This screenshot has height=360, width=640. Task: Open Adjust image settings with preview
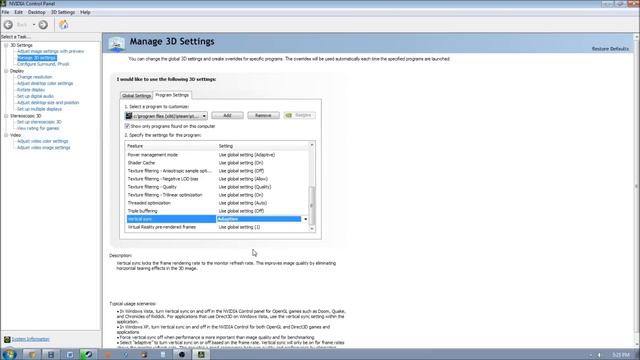click(x=51, y=51)
